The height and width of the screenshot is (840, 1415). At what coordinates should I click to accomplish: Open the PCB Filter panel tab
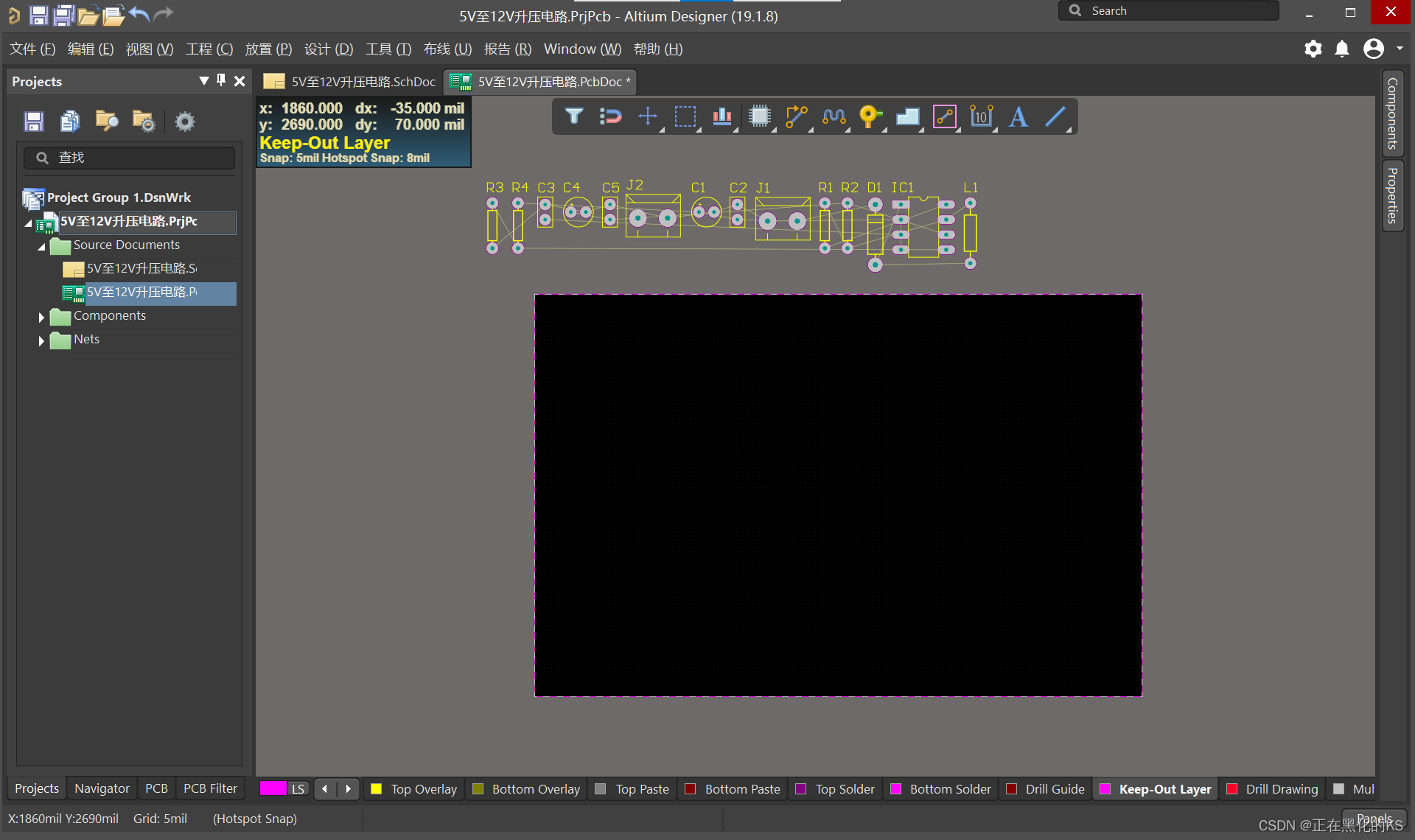[x=210, y=788]
